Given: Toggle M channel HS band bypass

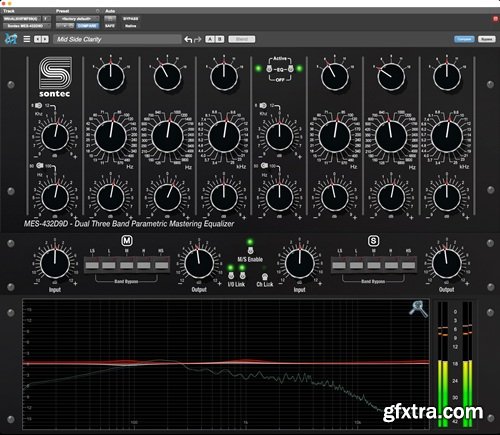Looking at the screenshot, I should tap(162, 265).
